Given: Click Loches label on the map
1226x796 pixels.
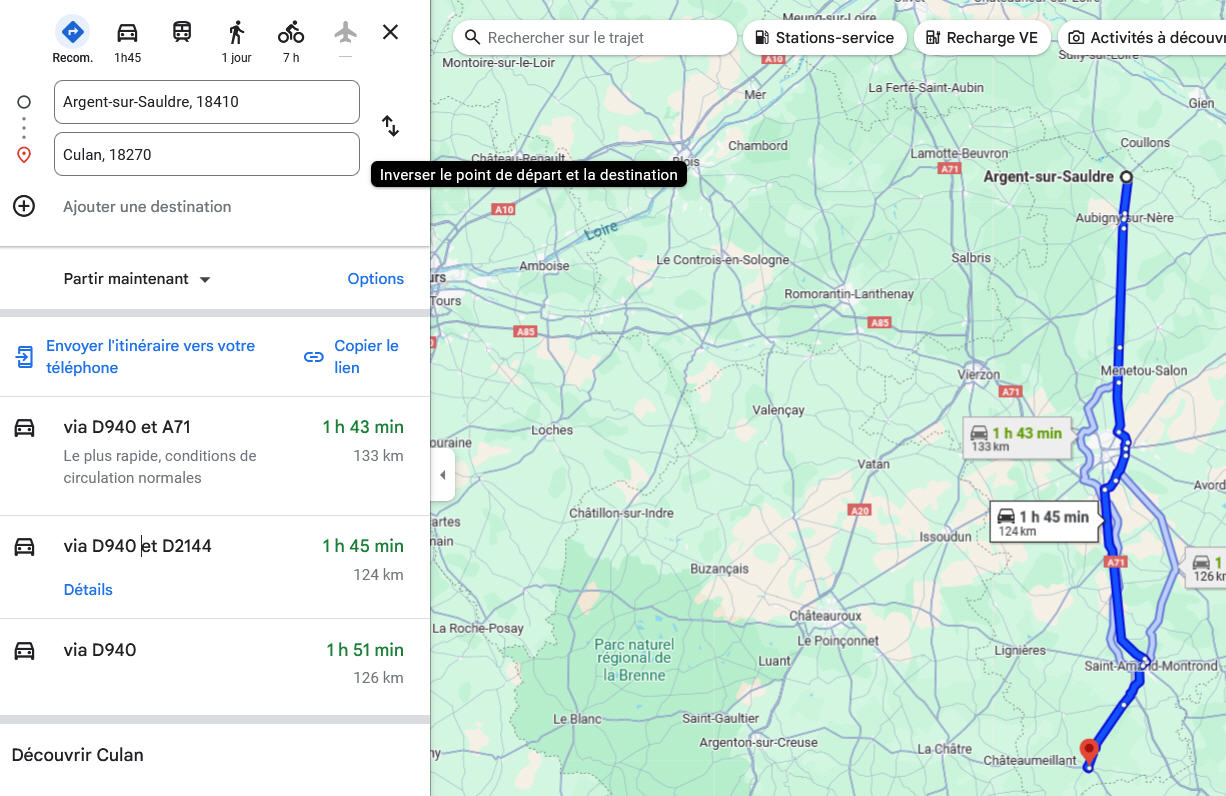Looking at the screenshot, I should [552, 430].
